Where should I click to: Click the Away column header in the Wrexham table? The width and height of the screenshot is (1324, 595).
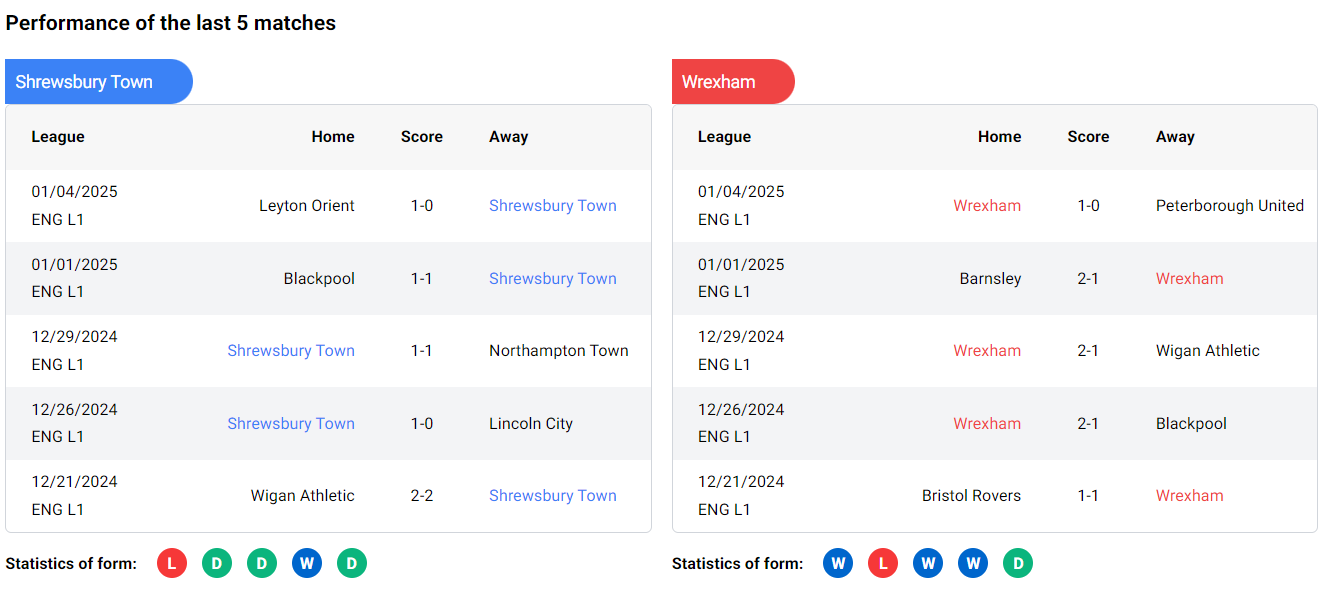click(x=1175, y=137)
